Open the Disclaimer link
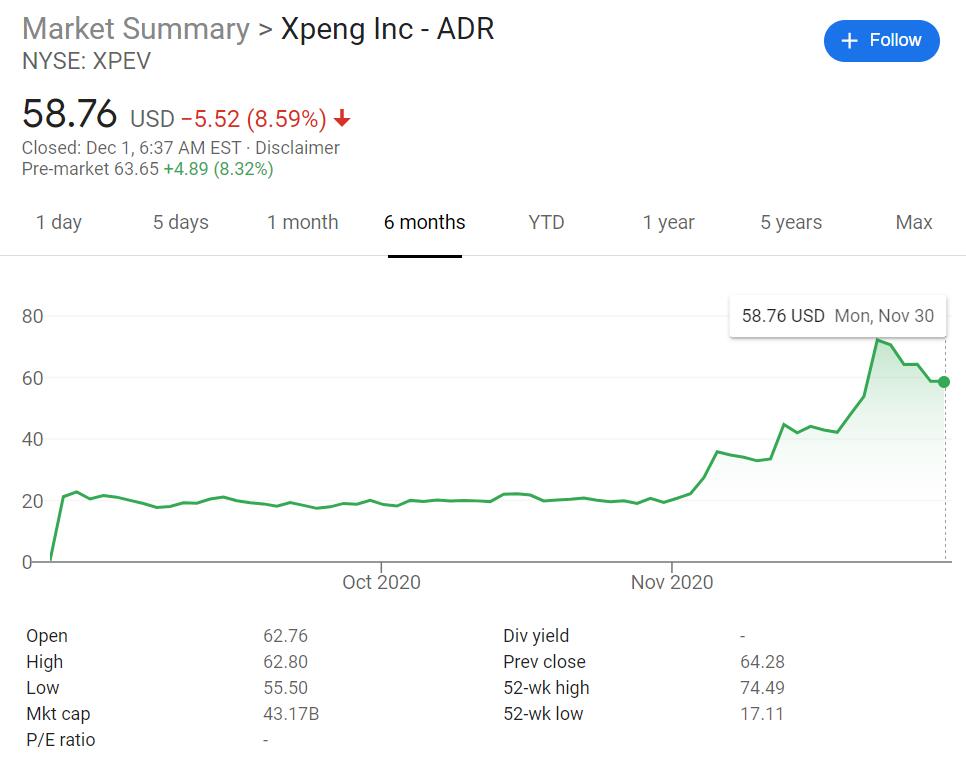The image size is (966, 767). [x=297, y=148]
